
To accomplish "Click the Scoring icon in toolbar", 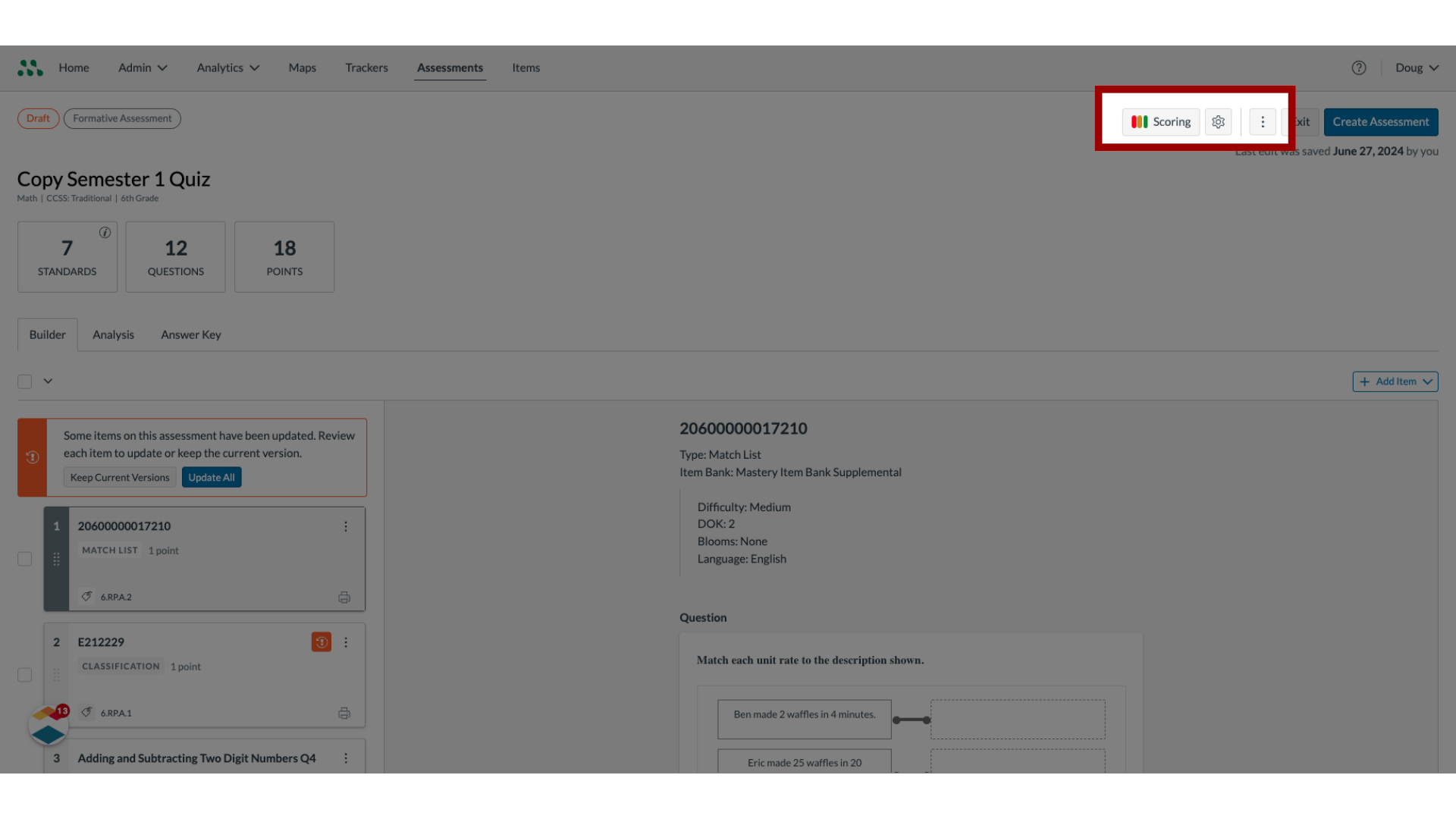I will (1160, 121).
